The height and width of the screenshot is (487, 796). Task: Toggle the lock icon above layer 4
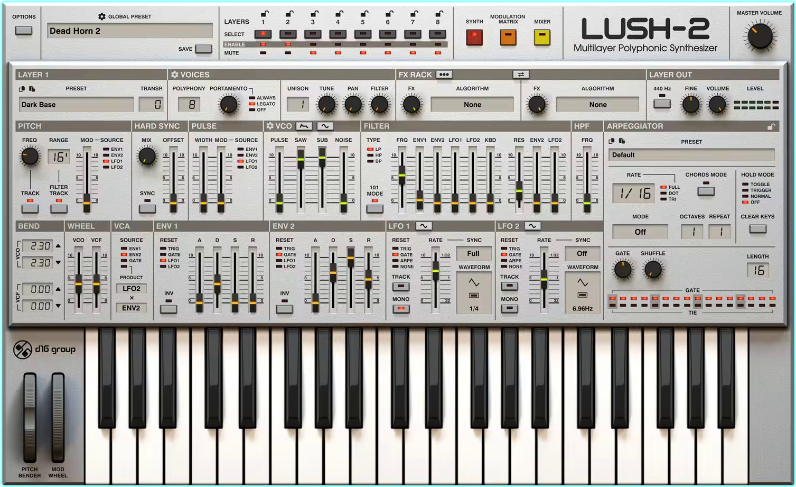[x=339, y=14]
